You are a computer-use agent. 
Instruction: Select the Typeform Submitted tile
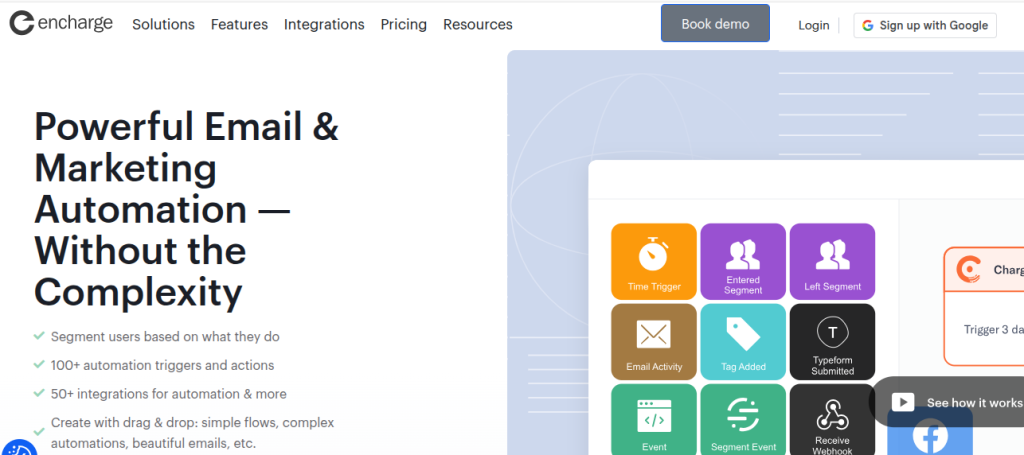(832, 341)
